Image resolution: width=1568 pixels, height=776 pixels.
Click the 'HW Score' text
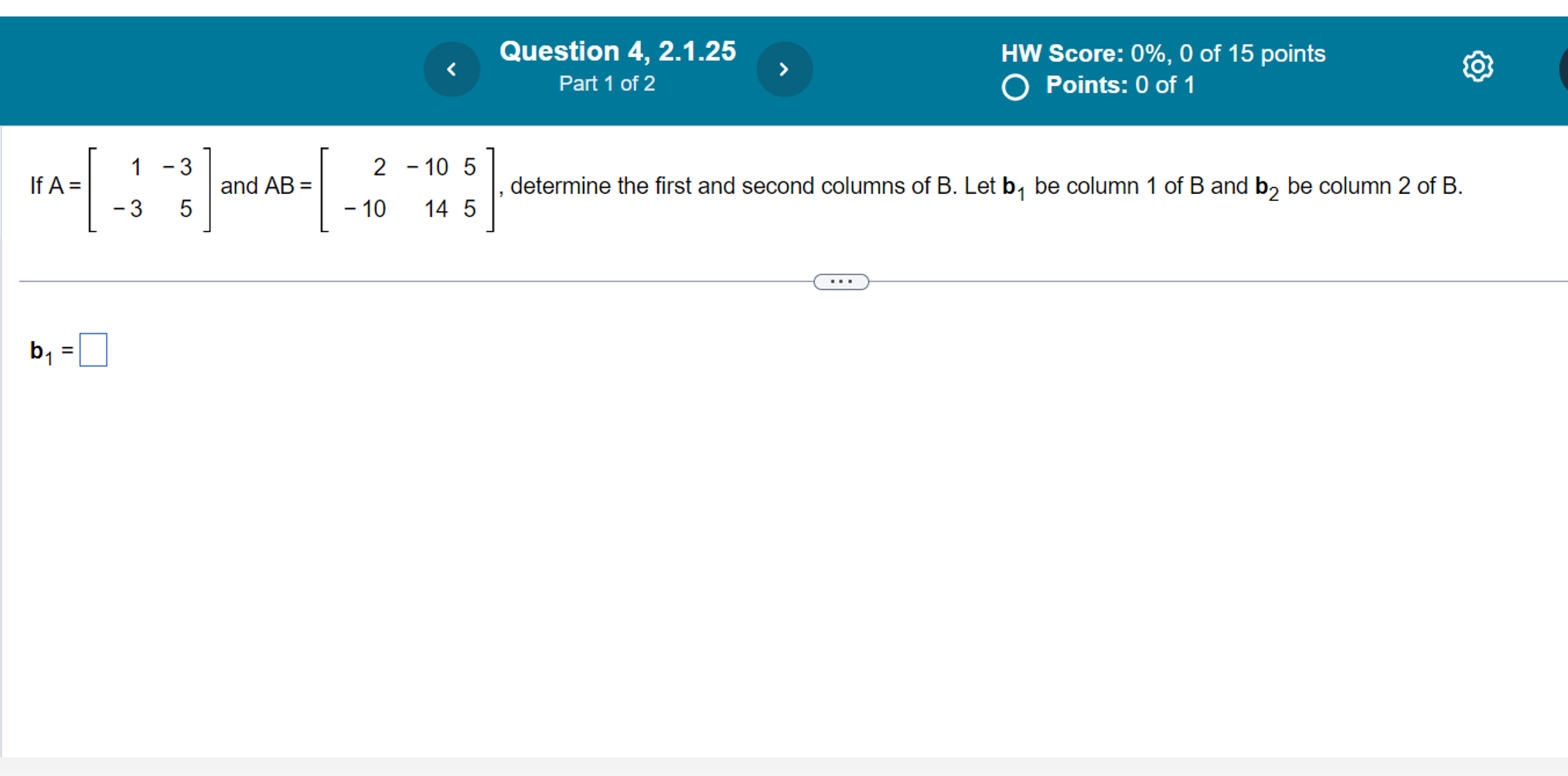click(1059, 53)
